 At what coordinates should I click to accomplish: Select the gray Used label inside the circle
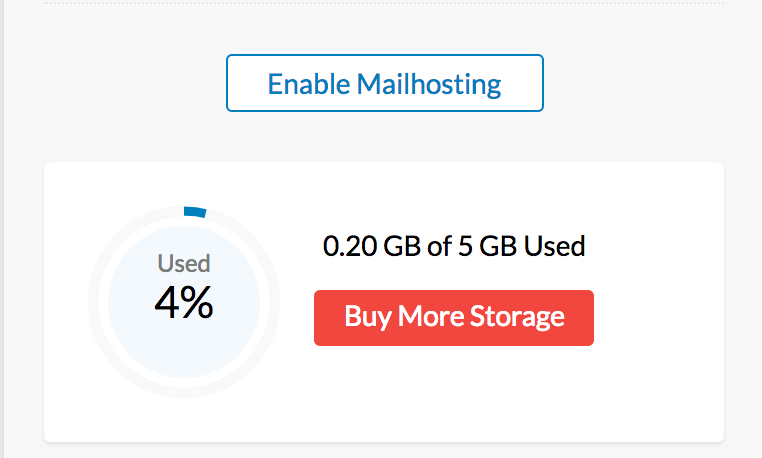[x=184, y=264]
